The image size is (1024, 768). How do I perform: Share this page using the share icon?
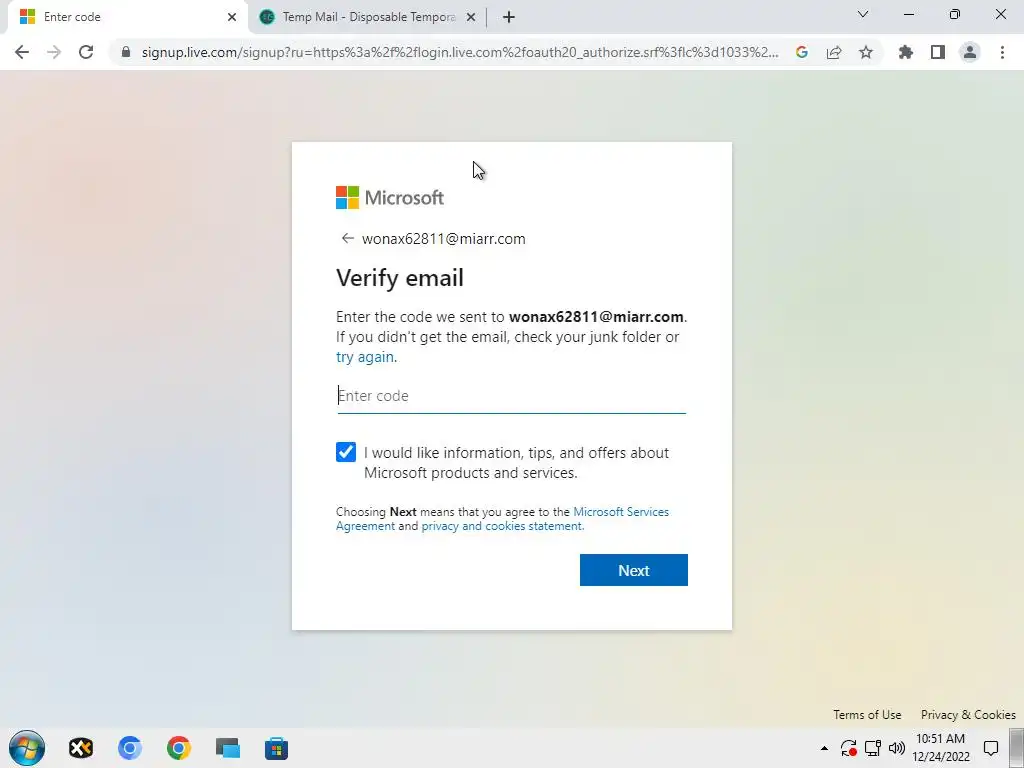834,52
